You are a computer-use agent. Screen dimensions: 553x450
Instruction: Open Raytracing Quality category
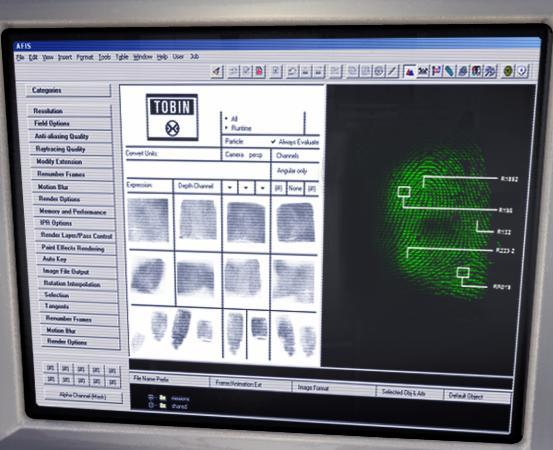point(72,149)
